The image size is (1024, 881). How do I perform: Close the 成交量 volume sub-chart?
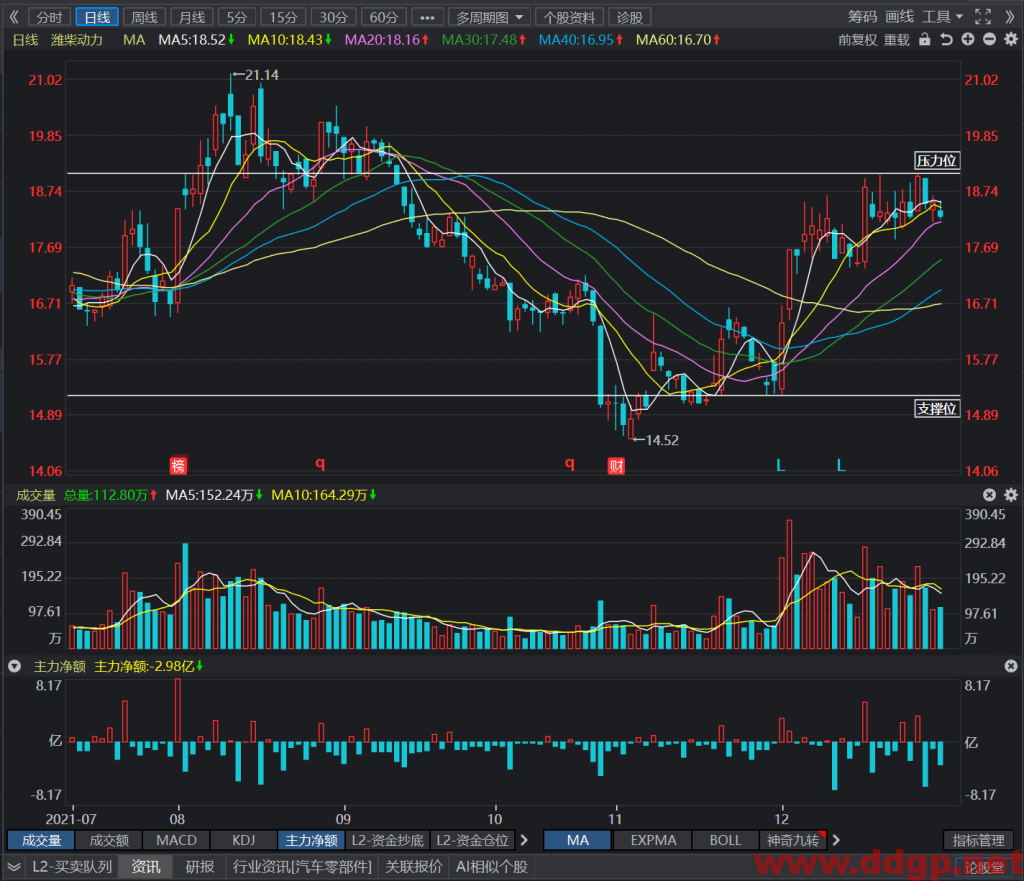[x=989, y=495]
